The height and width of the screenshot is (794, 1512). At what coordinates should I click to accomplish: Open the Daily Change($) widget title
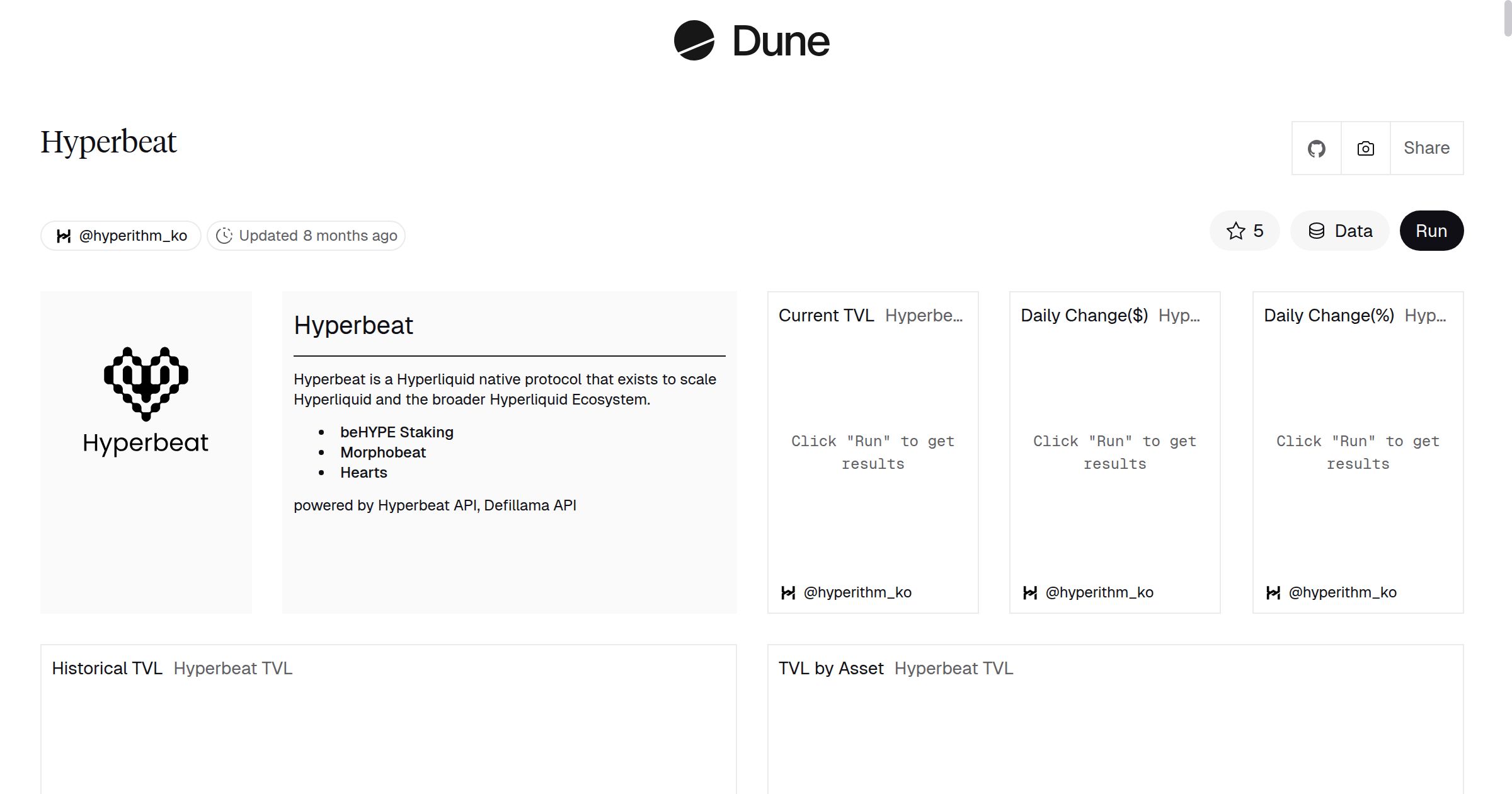click(1084, 315)
